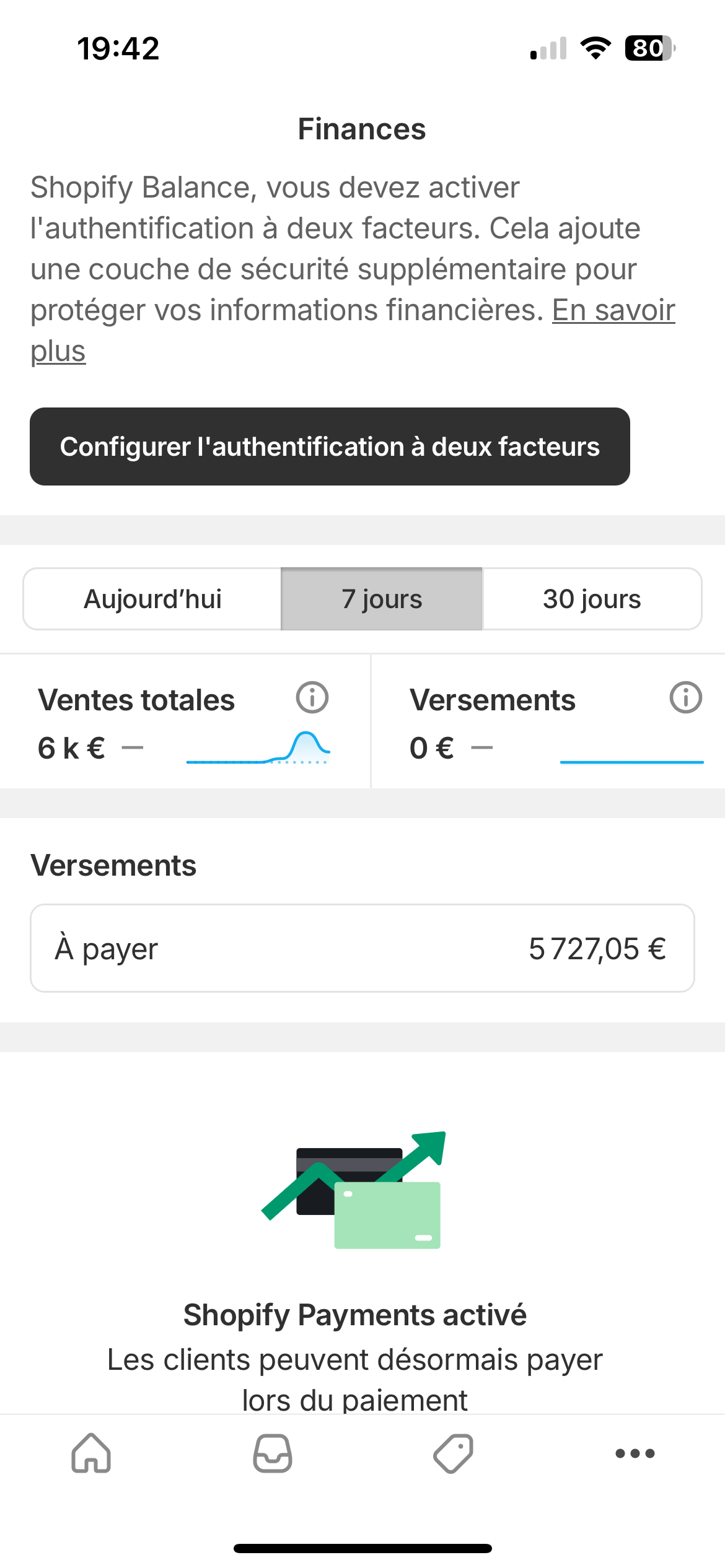
Task: Tap the Wi-Fi status icon
Action: [x=595, y=48]
